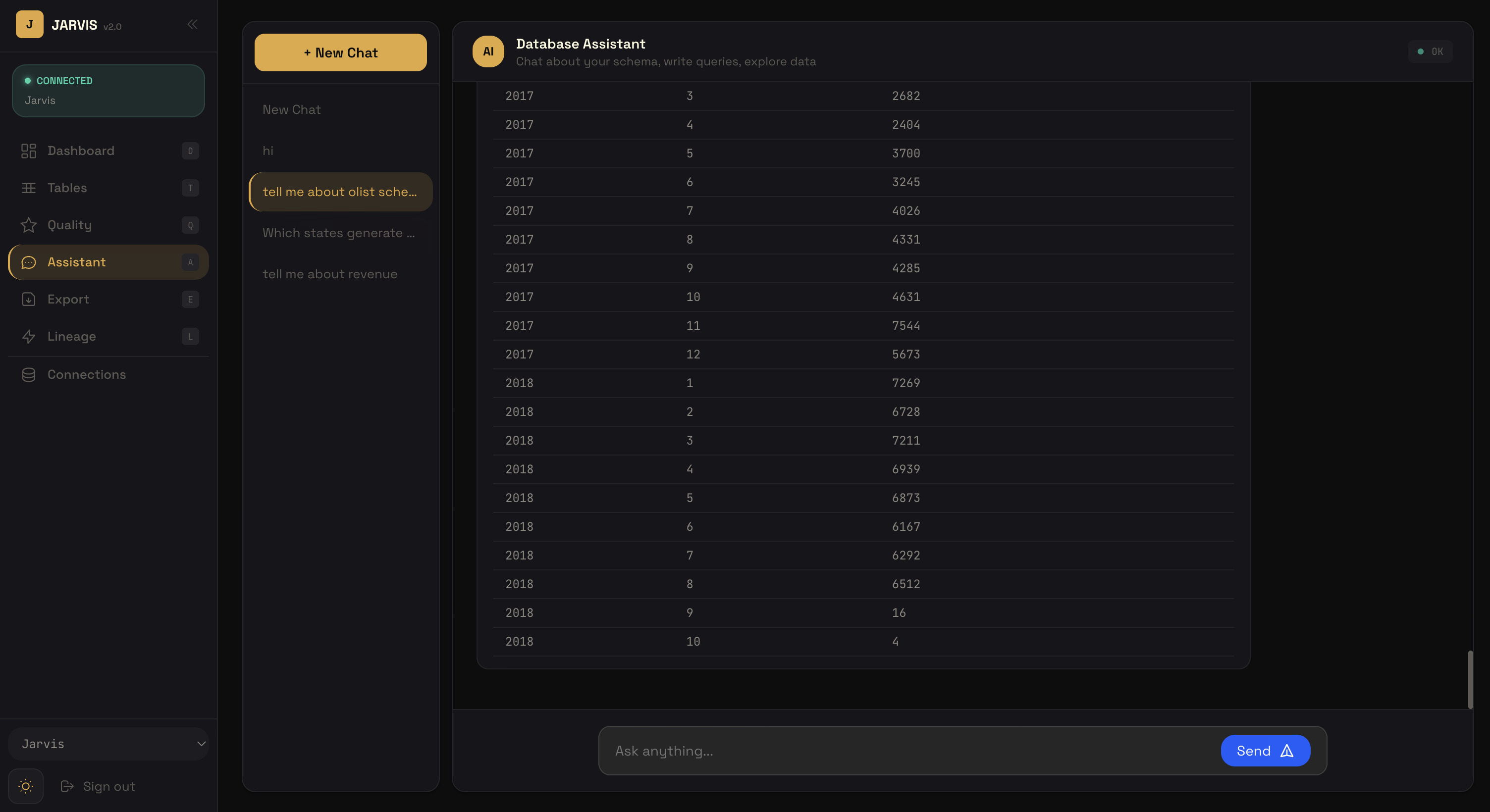Click the Assistant chat bubble icon
This screenshot has height=812, width=1490.
[28, 262]
